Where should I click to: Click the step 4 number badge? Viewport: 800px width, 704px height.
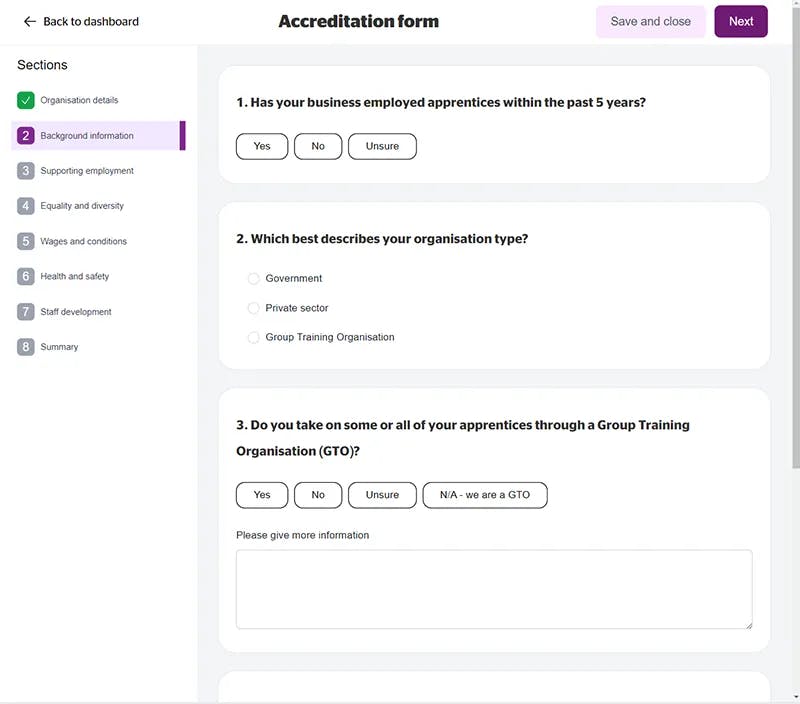pyautogui.click(x=26, y=206)
